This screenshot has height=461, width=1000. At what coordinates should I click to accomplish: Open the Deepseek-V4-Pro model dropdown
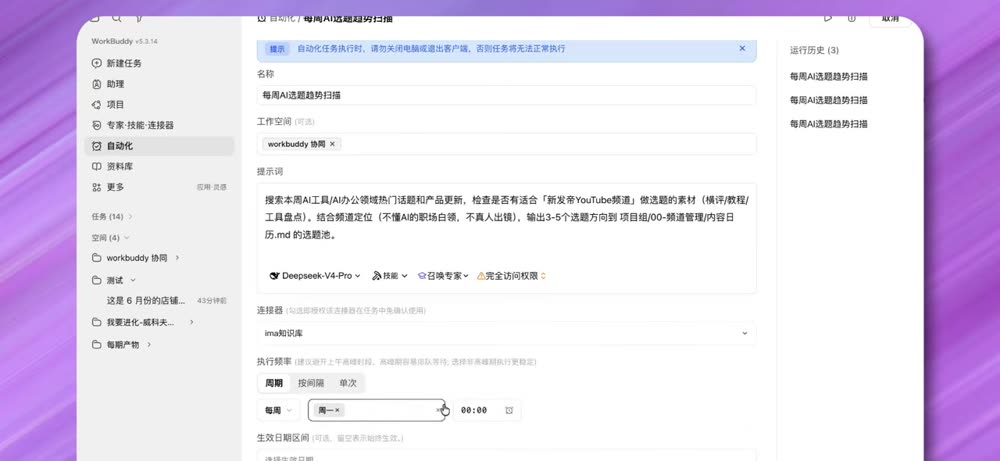[x=315, y=276]
